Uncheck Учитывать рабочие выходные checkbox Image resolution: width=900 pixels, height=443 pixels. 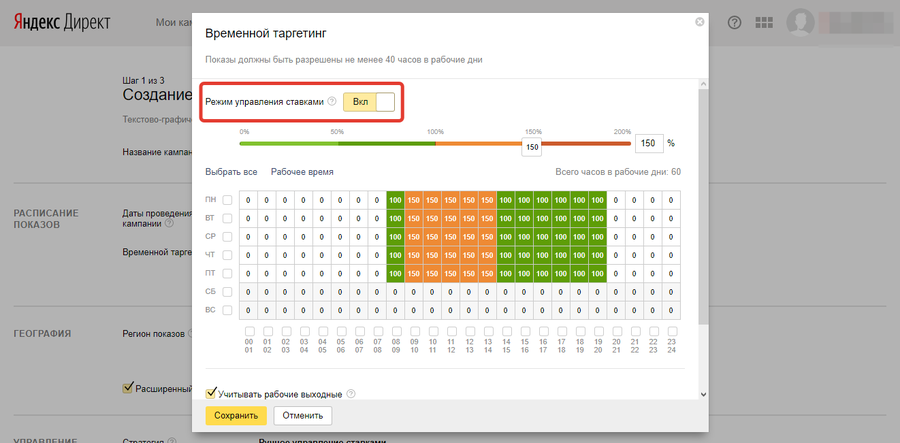coord(211,393)
